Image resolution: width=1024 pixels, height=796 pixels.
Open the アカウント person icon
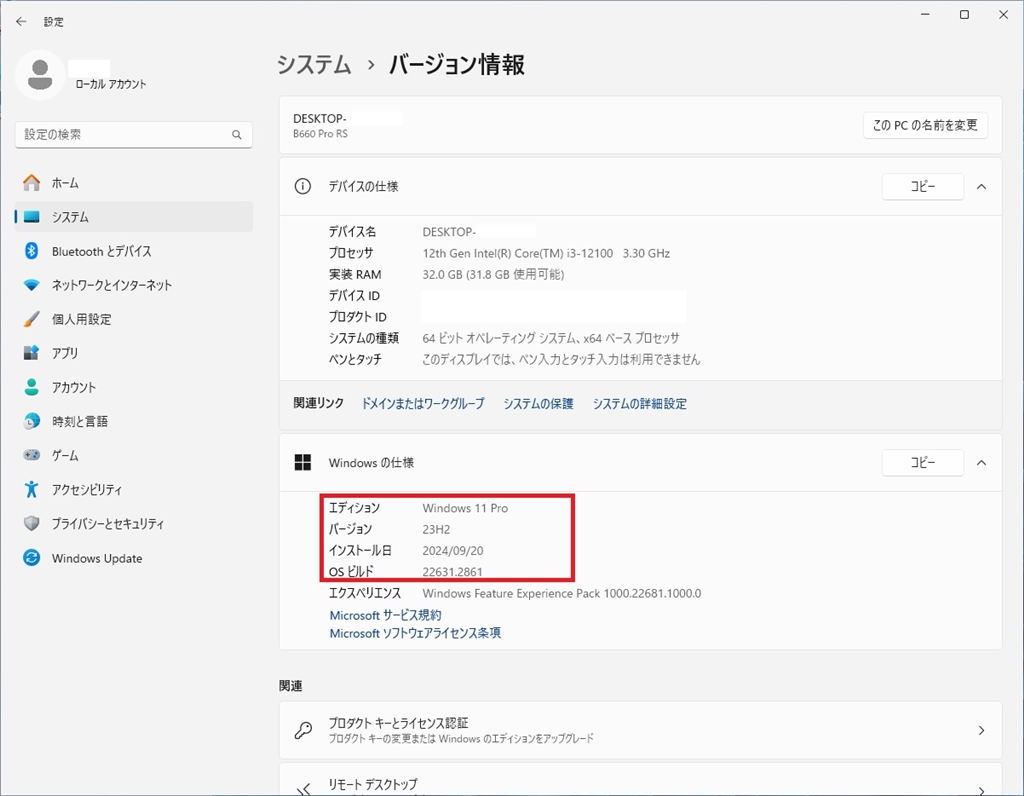[32, 387]
